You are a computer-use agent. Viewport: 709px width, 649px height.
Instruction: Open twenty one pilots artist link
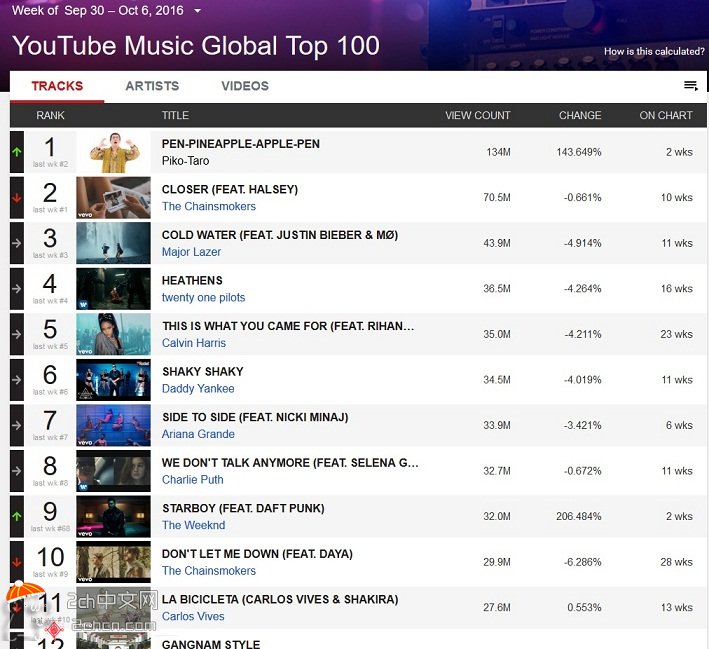point(203,298)
